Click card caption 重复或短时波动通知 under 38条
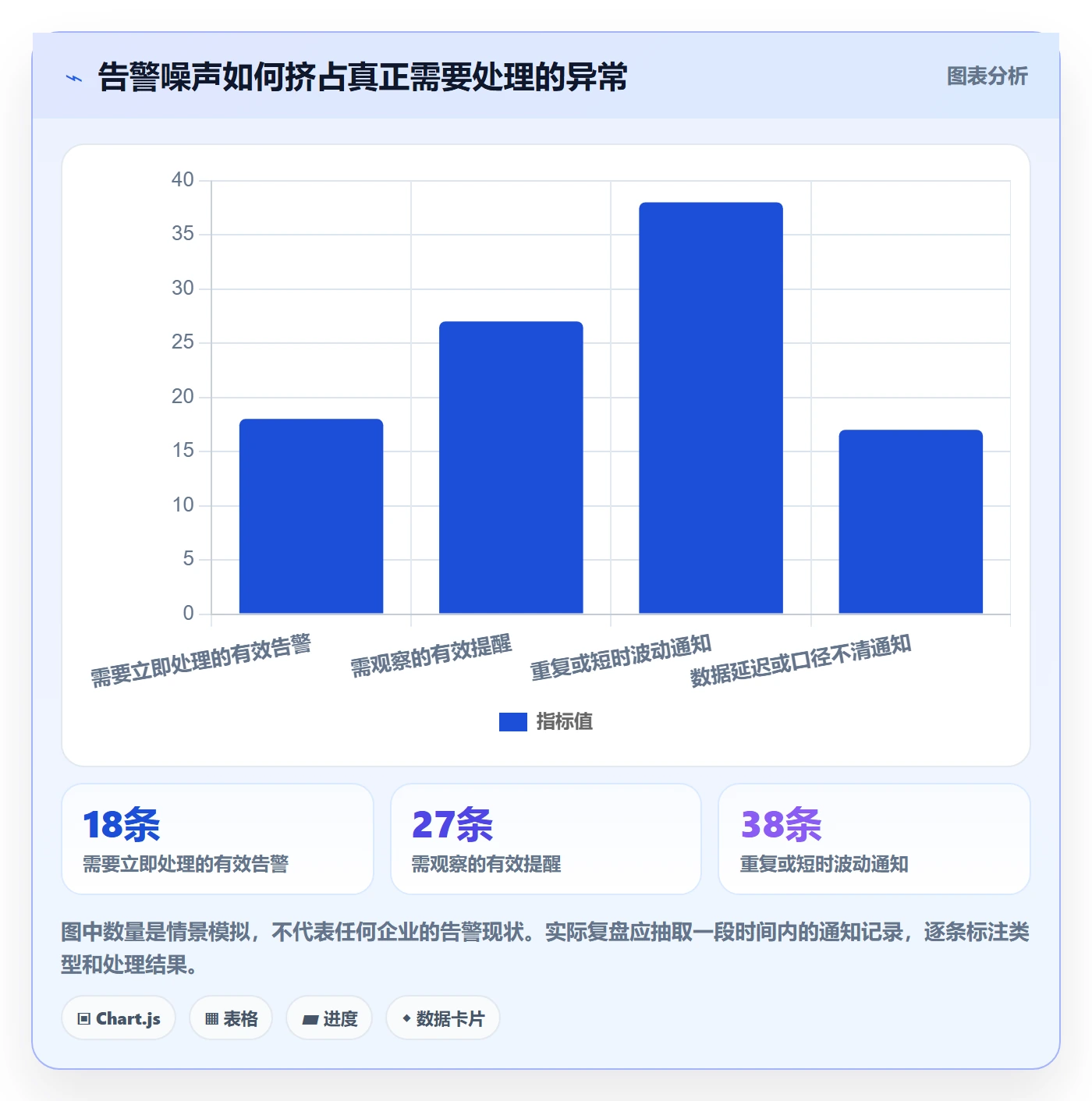This screenshot has height=1101, width=1092. tap(824, 864)
